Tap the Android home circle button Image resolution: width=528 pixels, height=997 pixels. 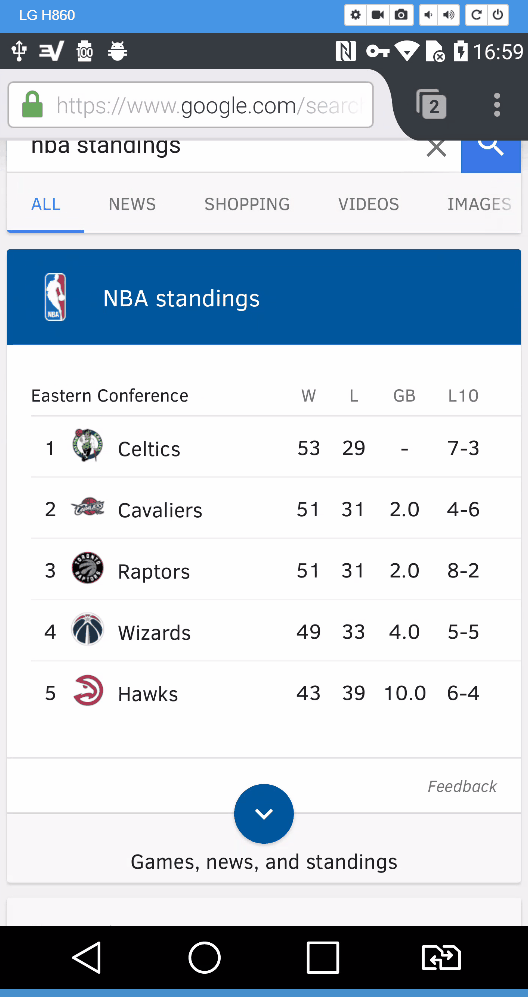click(x=205, y=957)
